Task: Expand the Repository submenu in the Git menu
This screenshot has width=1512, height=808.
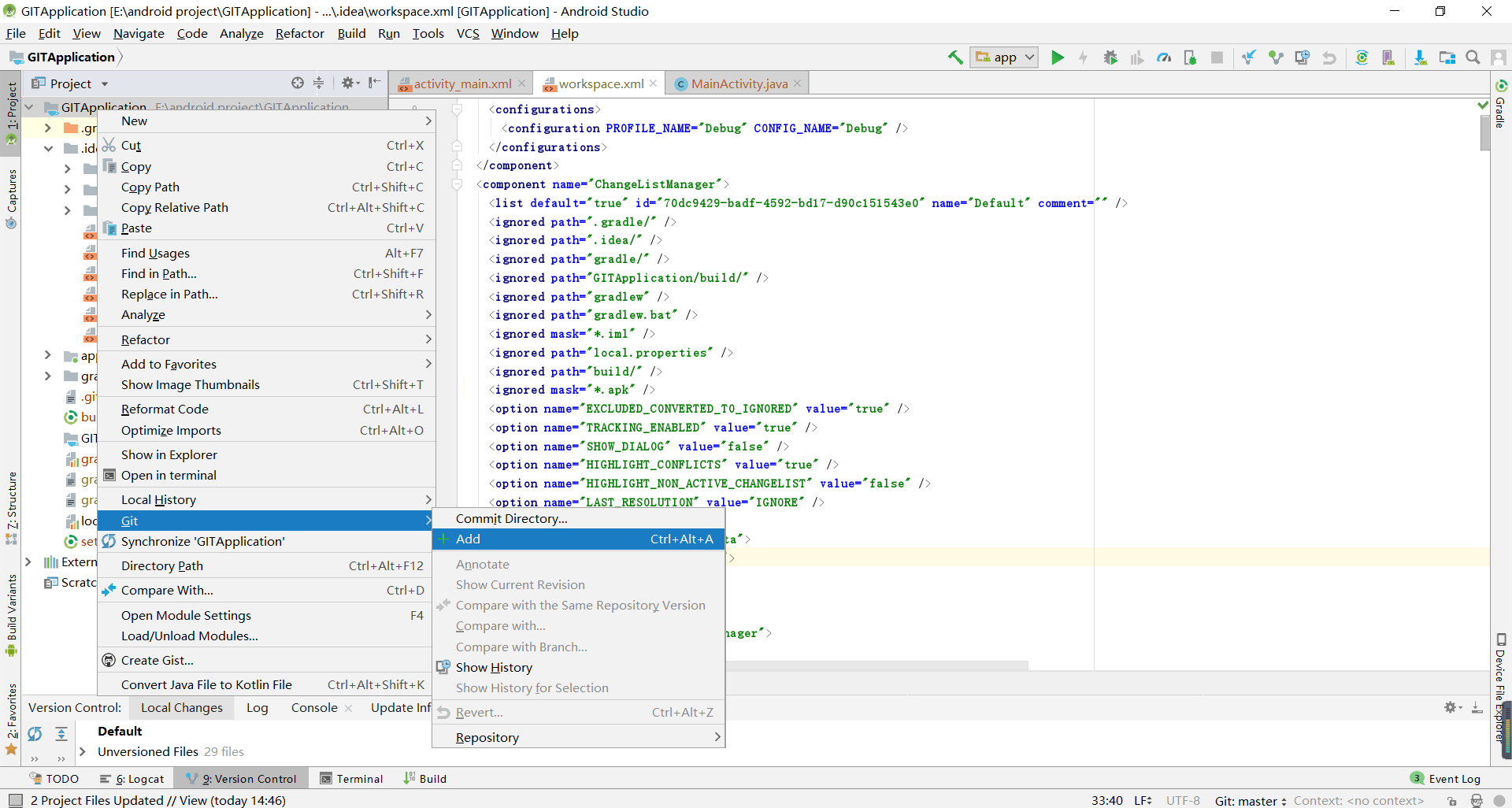Action: (489, 736)
